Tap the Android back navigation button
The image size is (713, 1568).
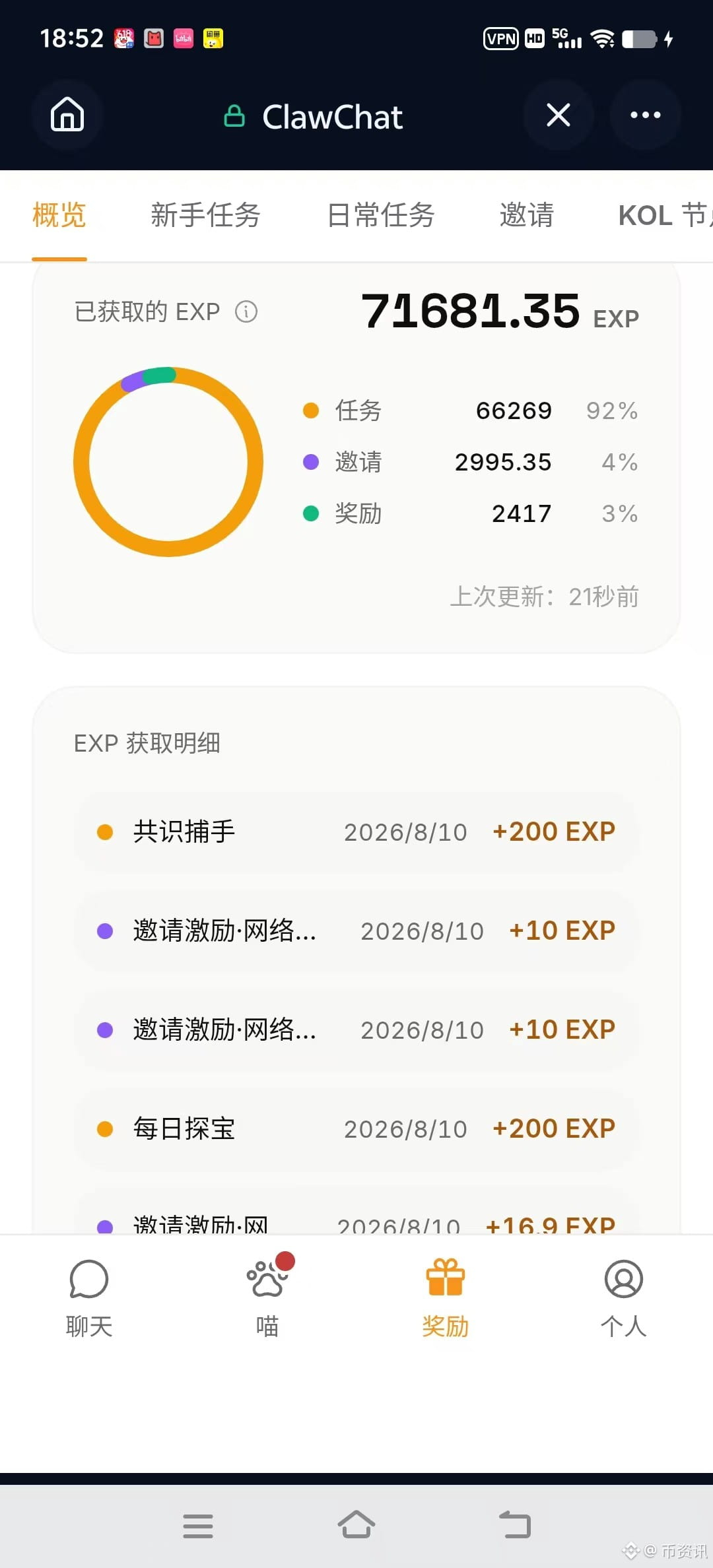[515, 1525]
